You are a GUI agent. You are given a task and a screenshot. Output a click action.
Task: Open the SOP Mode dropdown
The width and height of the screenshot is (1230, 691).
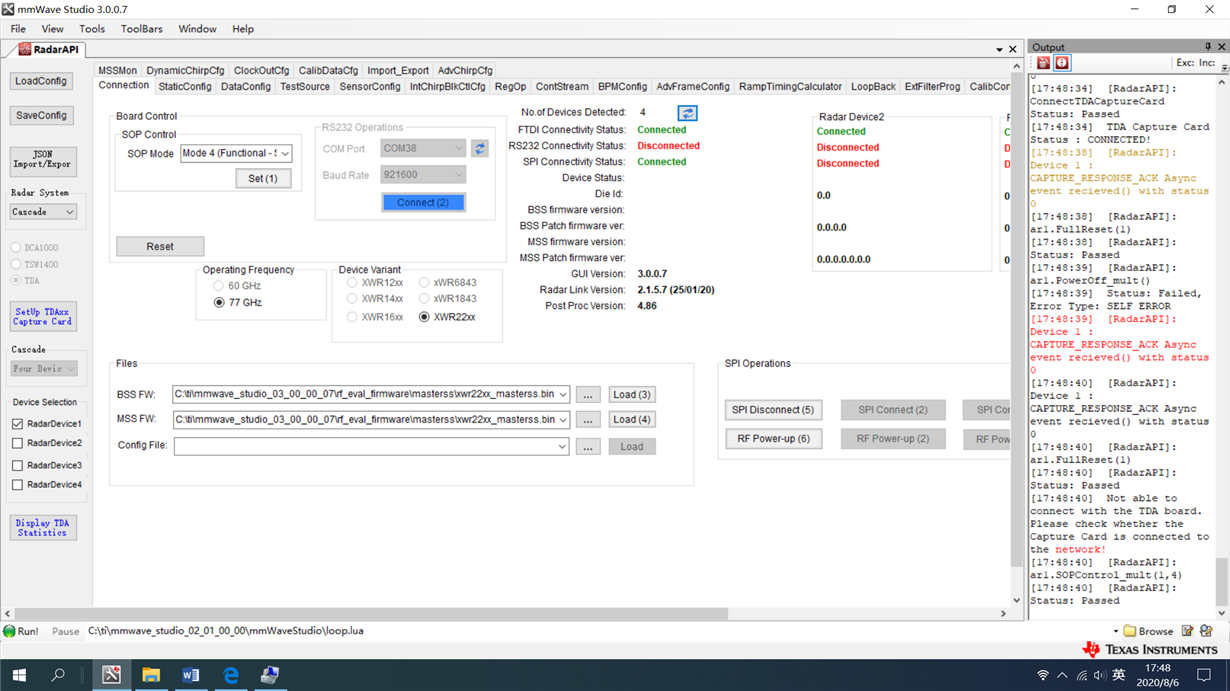click(285, 153)
